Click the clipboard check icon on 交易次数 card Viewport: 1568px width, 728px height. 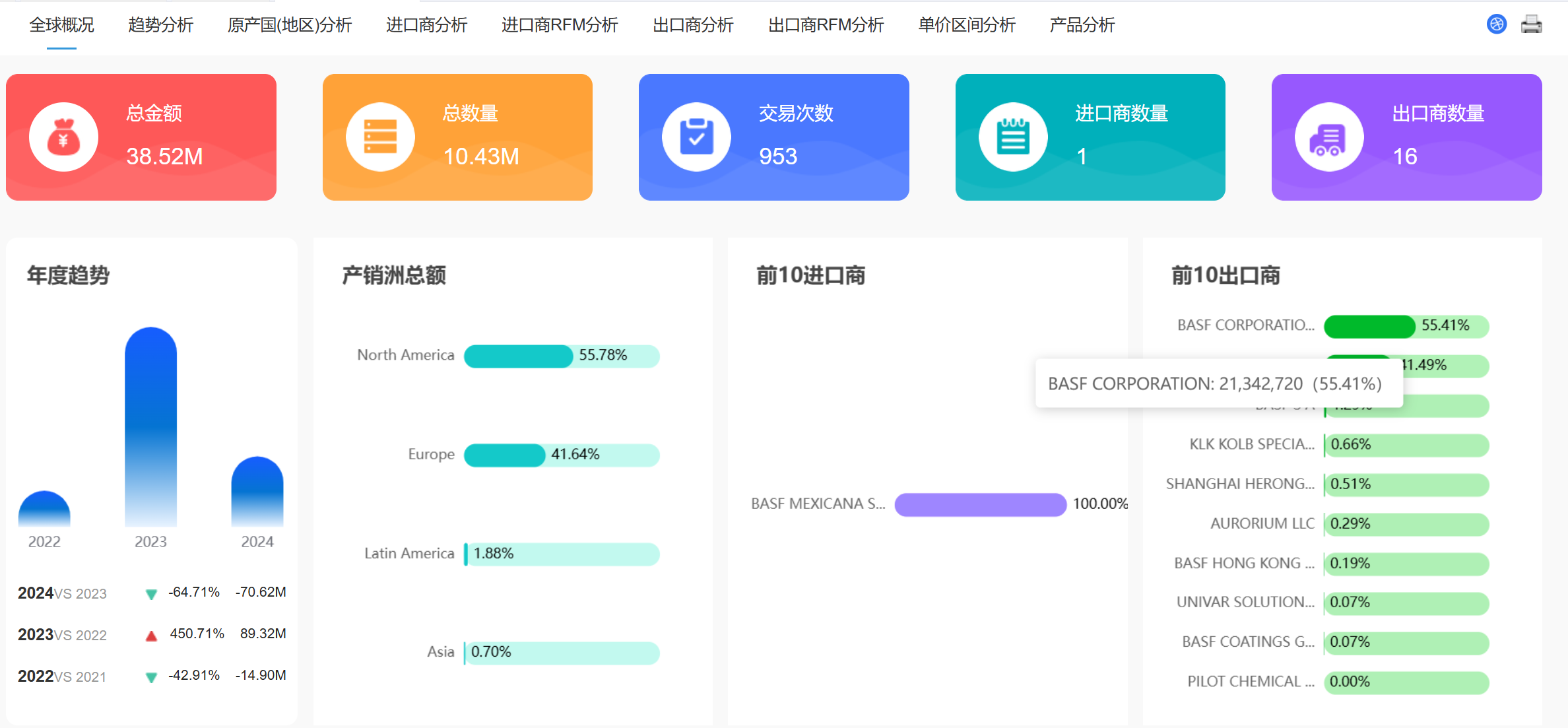pyautogui.click(x=696, y=136)
